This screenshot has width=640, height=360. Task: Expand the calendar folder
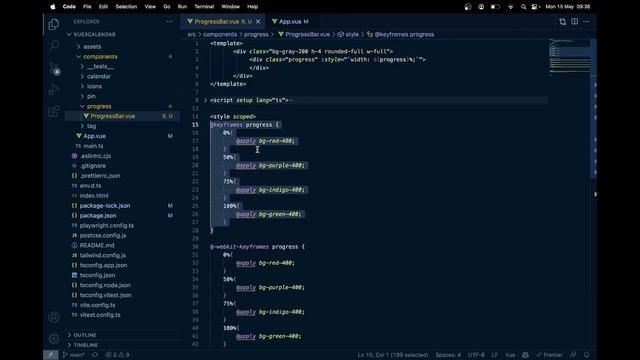(98, 76)
